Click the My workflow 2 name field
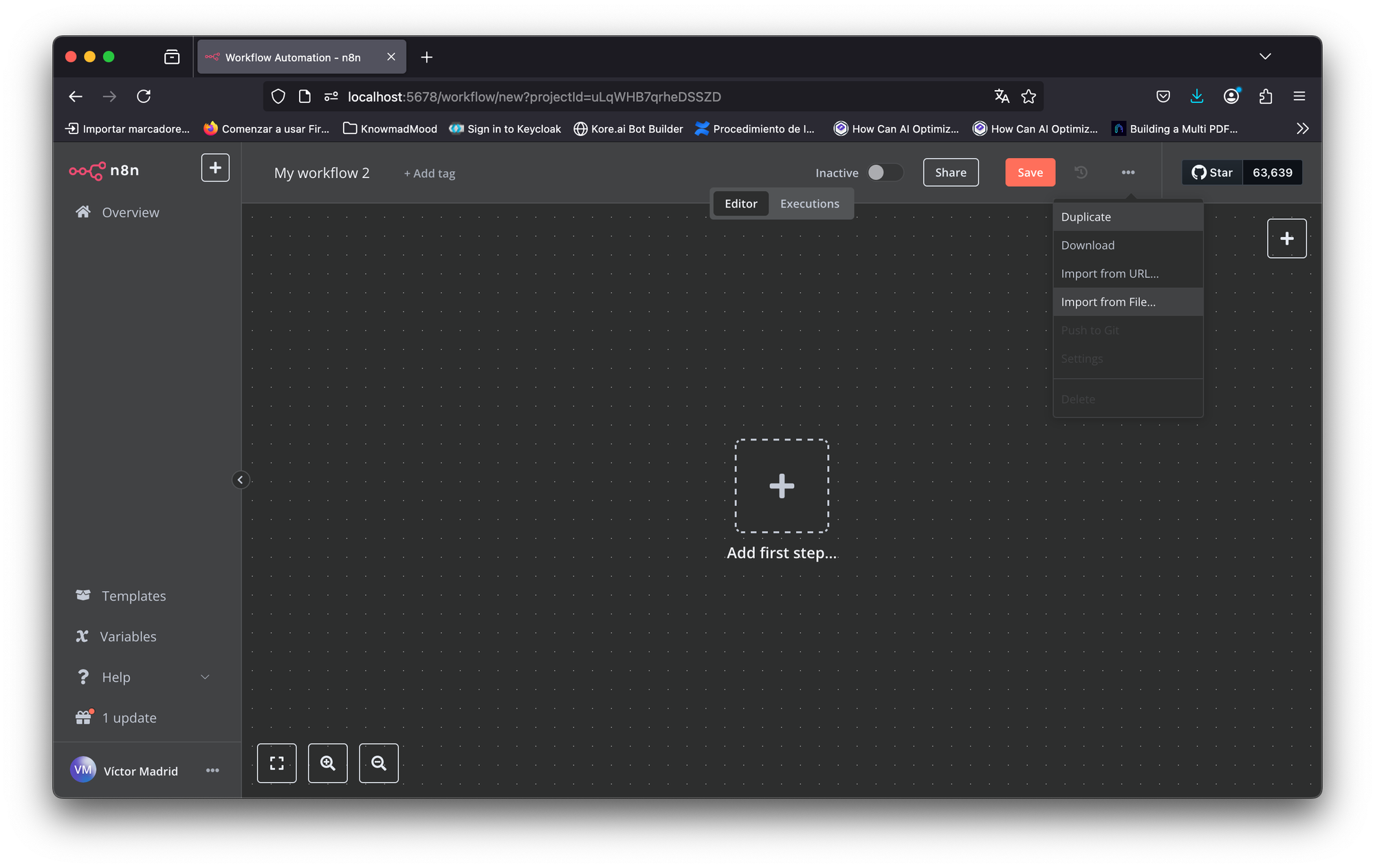Viewport: 1375px width, 868px height. pyautogui.click(x=322, y=173)
